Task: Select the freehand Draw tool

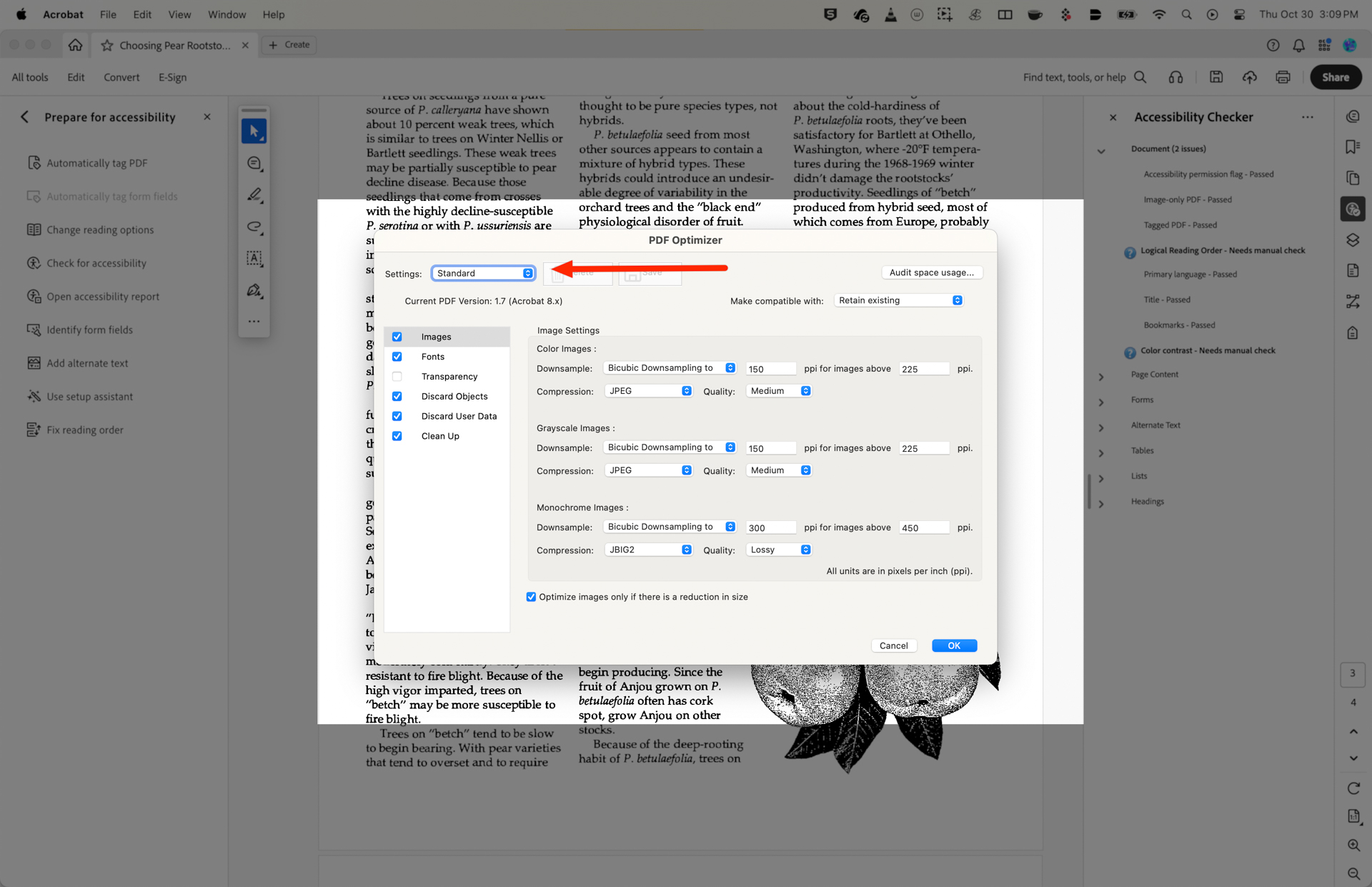Action: coord(254,227)
